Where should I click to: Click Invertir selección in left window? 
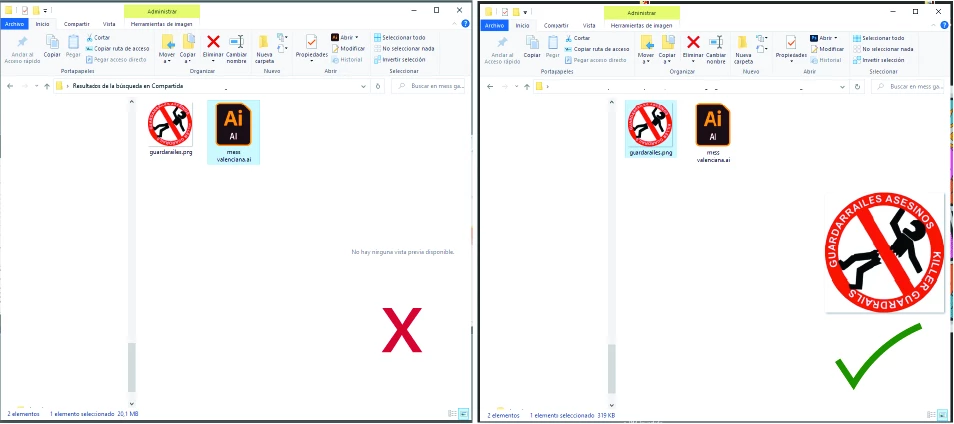tap(399, 60)
